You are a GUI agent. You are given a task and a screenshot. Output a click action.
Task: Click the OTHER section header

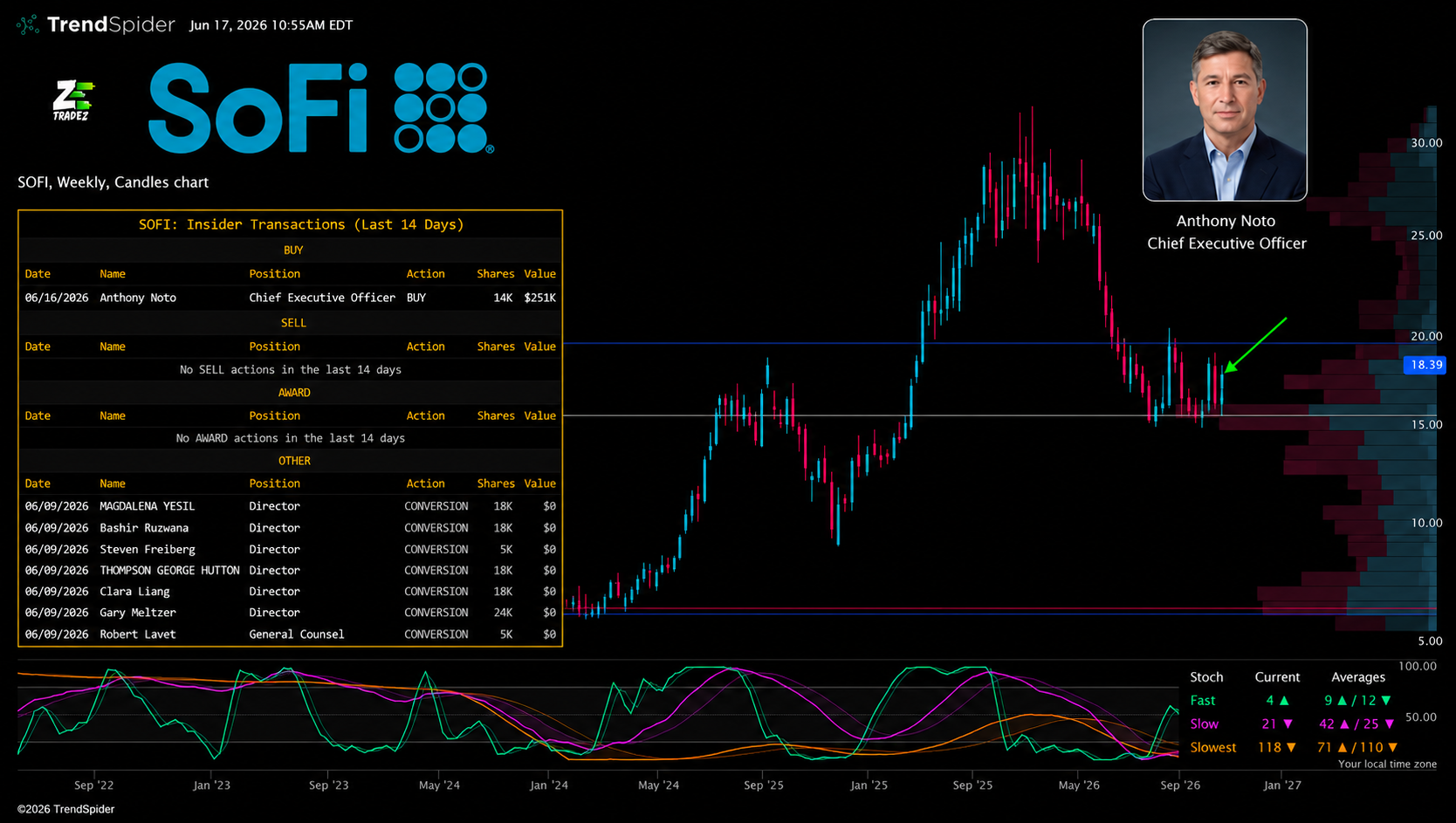pos(294,461)
